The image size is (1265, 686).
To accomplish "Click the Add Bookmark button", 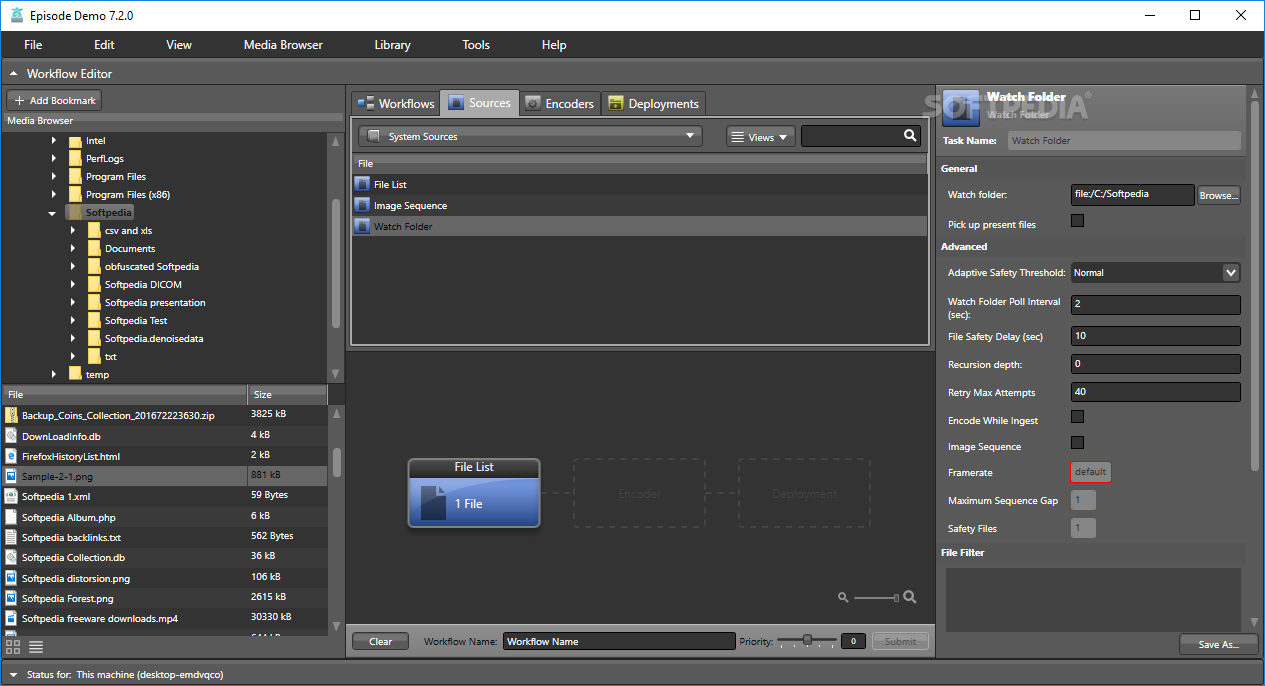I will point(54,100).
